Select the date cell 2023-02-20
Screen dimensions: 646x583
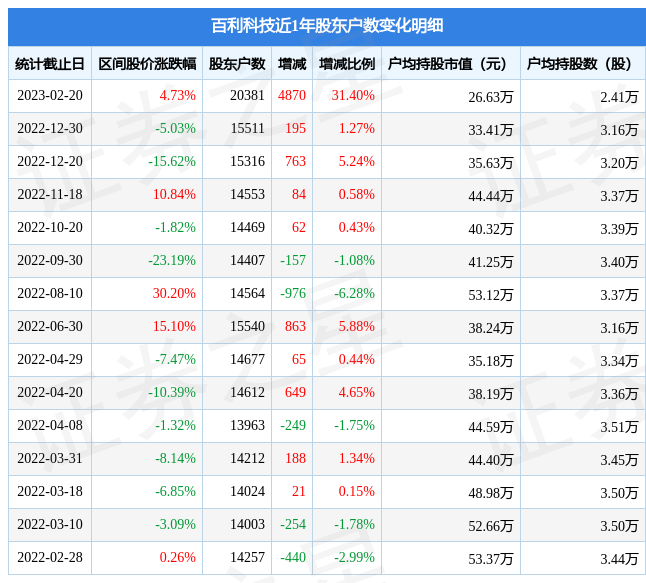pos(50,96)
